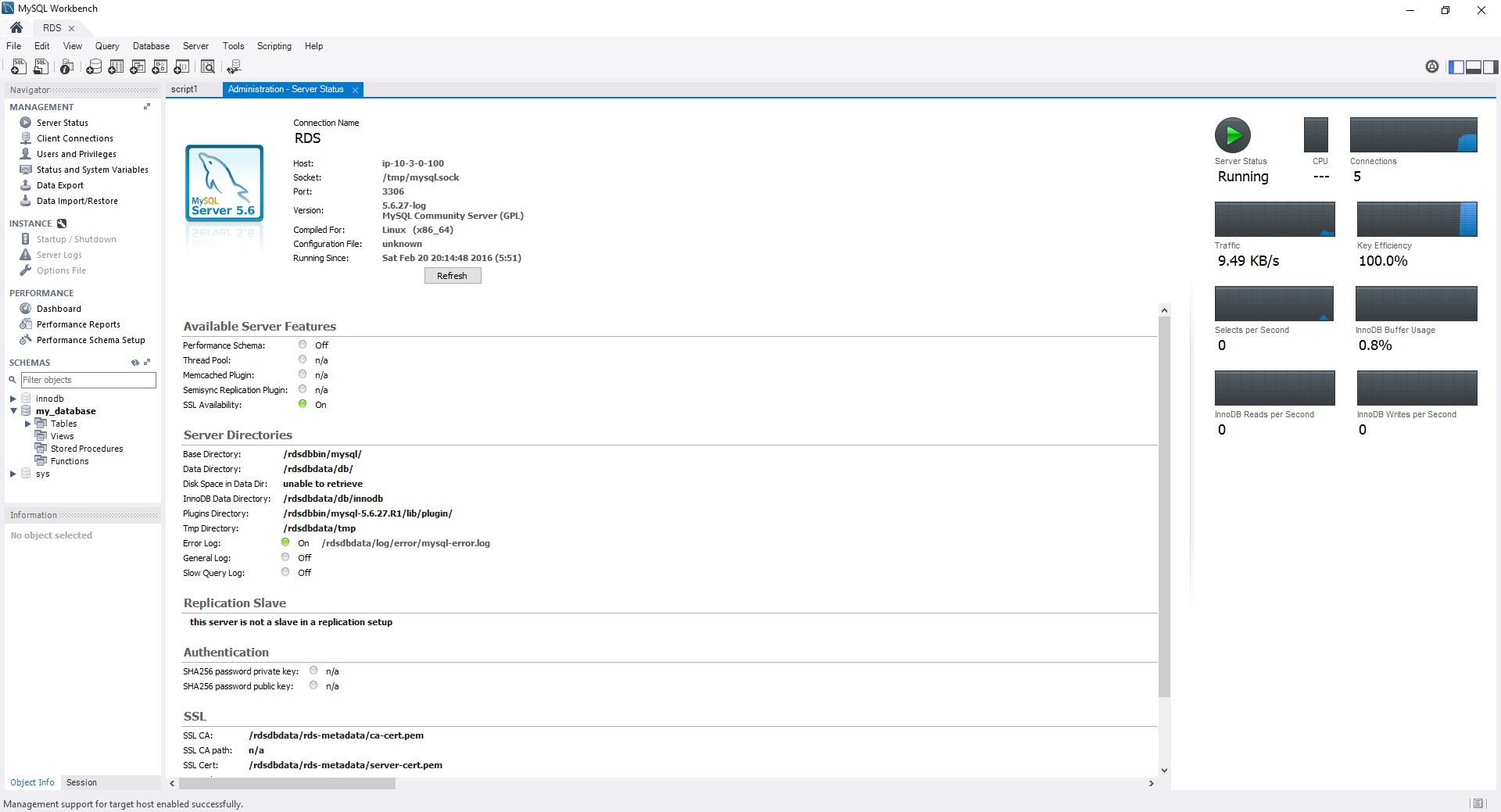The image size is (1501, 812).
Task: Click the Refresh button
Action: (453, 276)
